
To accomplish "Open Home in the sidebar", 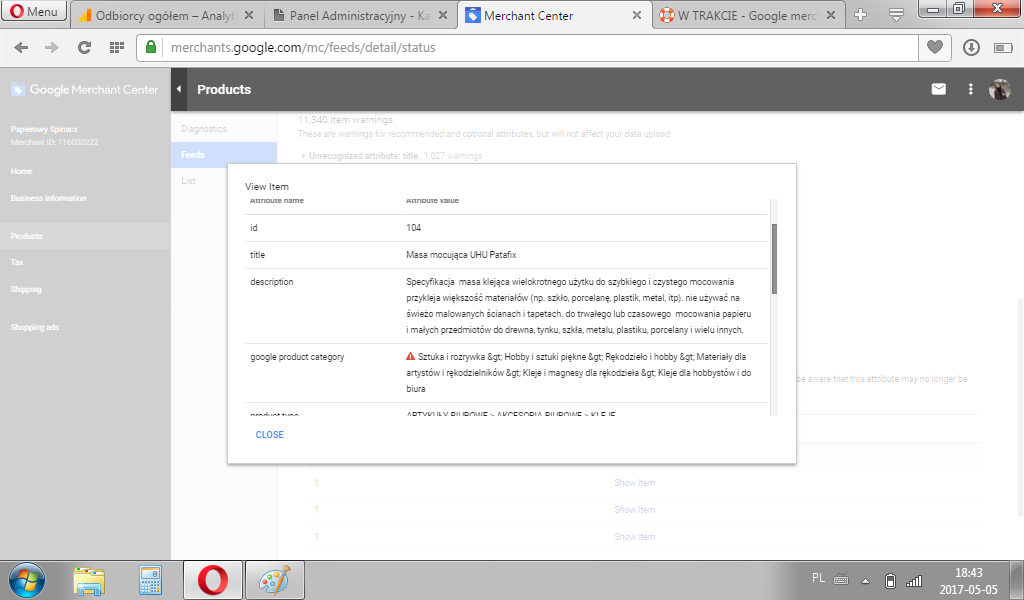I will tap(22, 171).
